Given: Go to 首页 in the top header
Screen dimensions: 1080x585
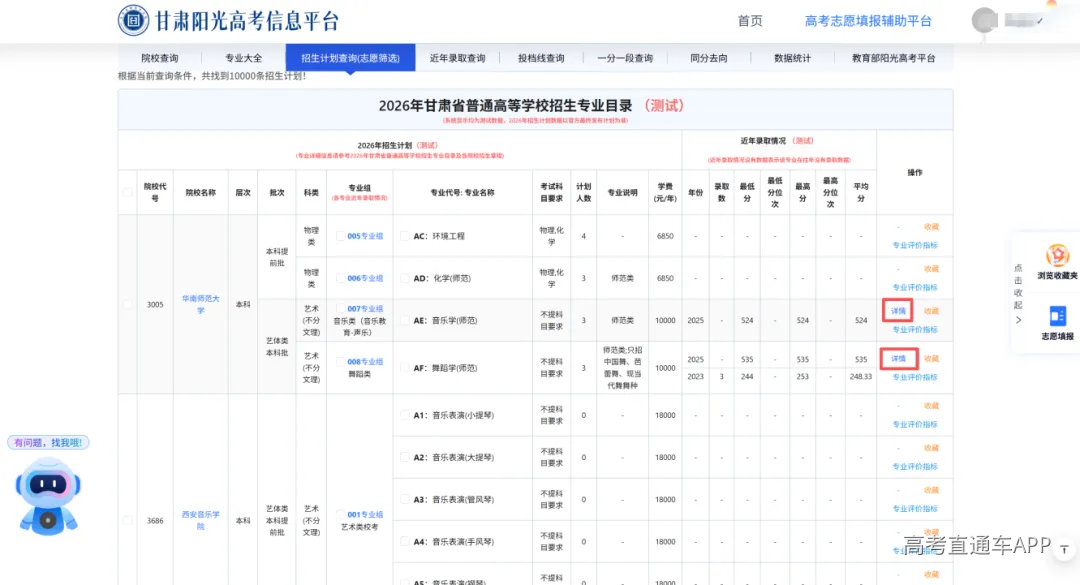Looking at the screenshot, I should [x=750, y=21].
